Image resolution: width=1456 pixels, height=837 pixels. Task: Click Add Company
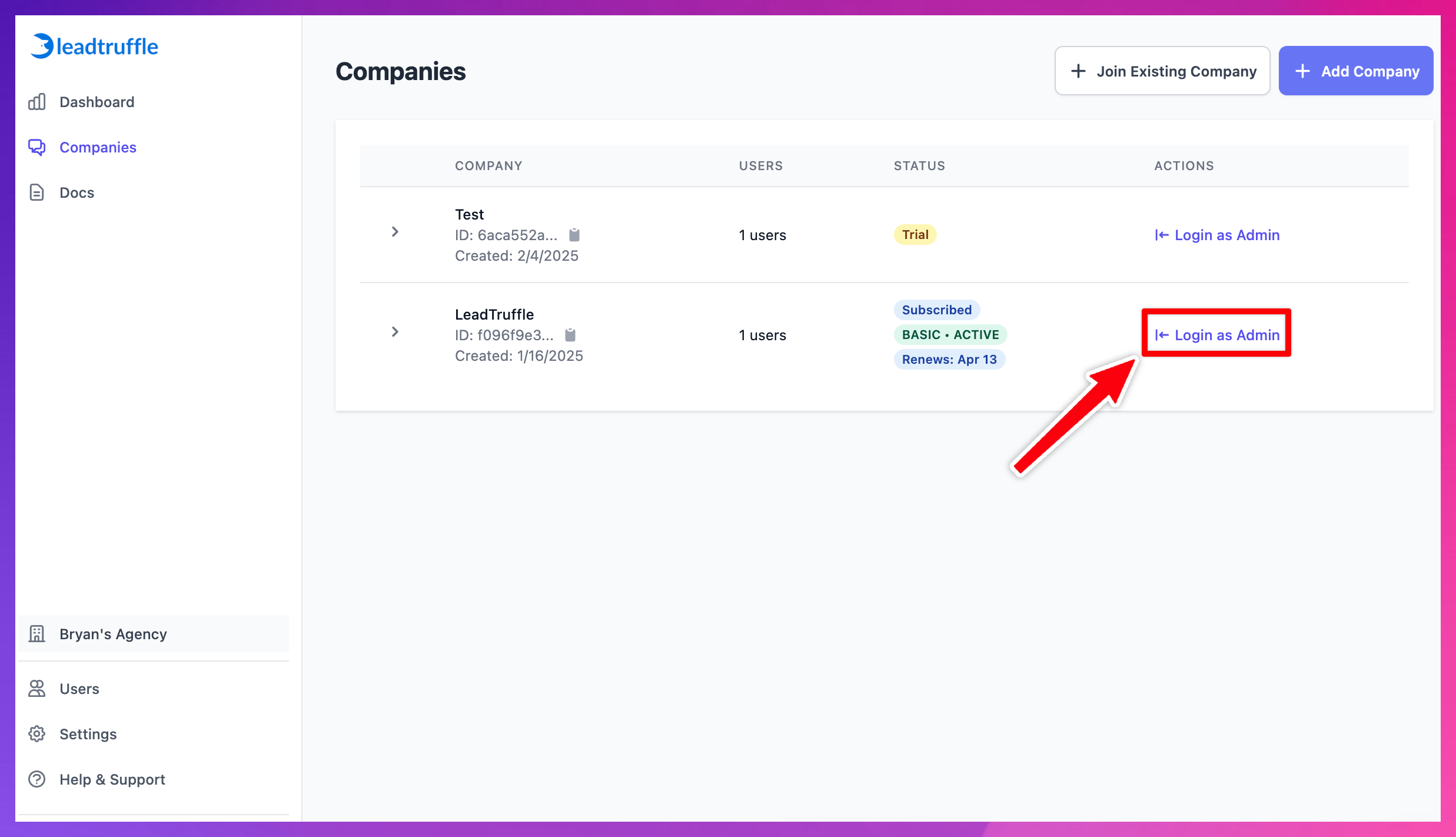coord(1355,71)
